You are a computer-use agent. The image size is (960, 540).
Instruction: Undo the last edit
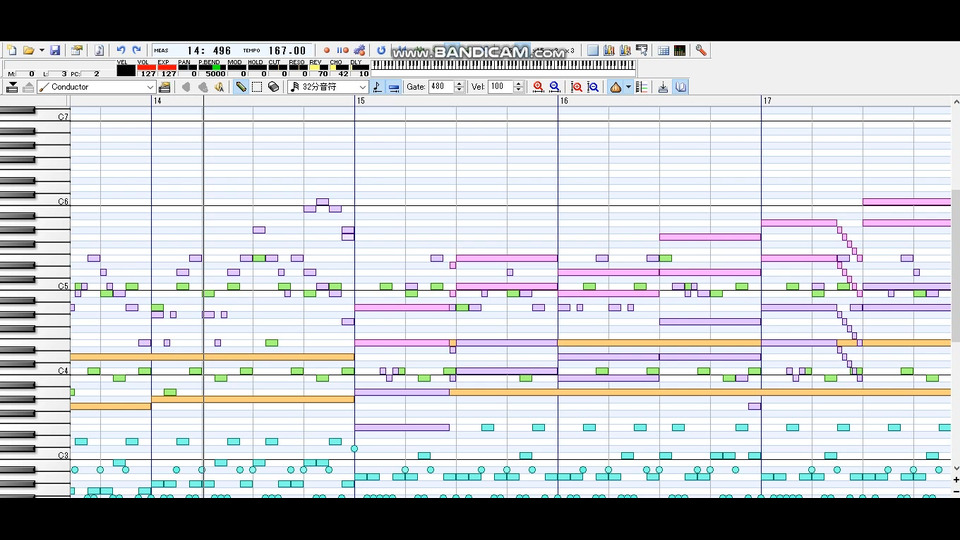click(121, 50)
